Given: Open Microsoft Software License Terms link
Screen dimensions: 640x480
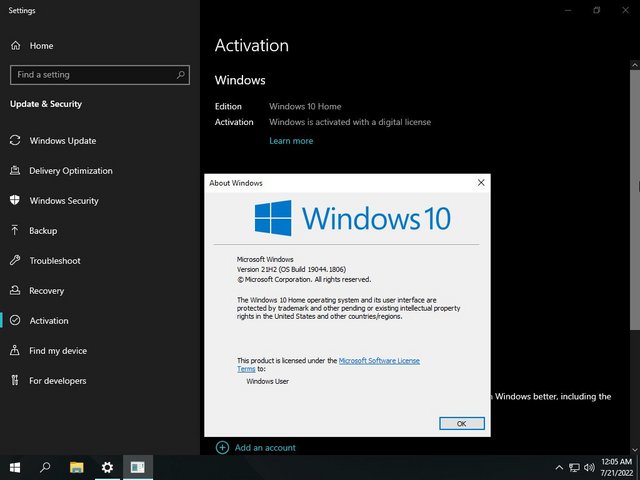Looking at the screenshot, I should tap(379, 360).
